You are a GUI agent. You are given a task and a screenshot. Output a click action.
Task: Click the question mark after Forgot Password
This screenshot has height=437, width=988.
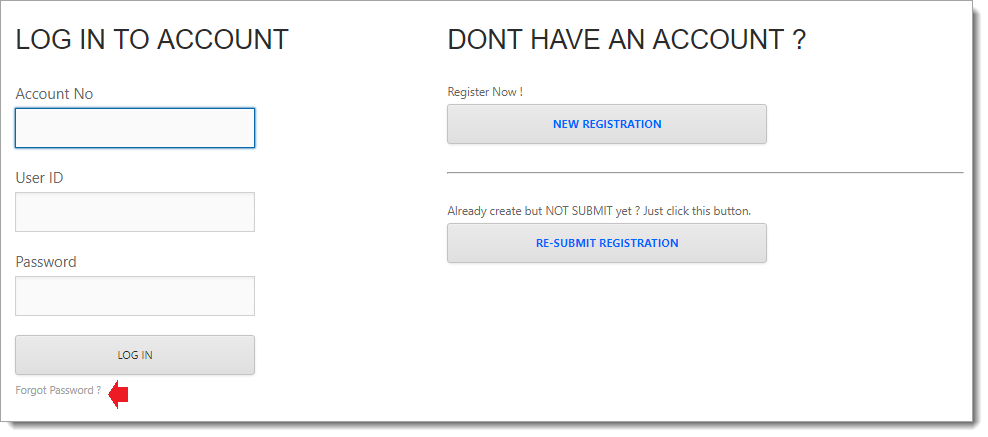point(99,390)
